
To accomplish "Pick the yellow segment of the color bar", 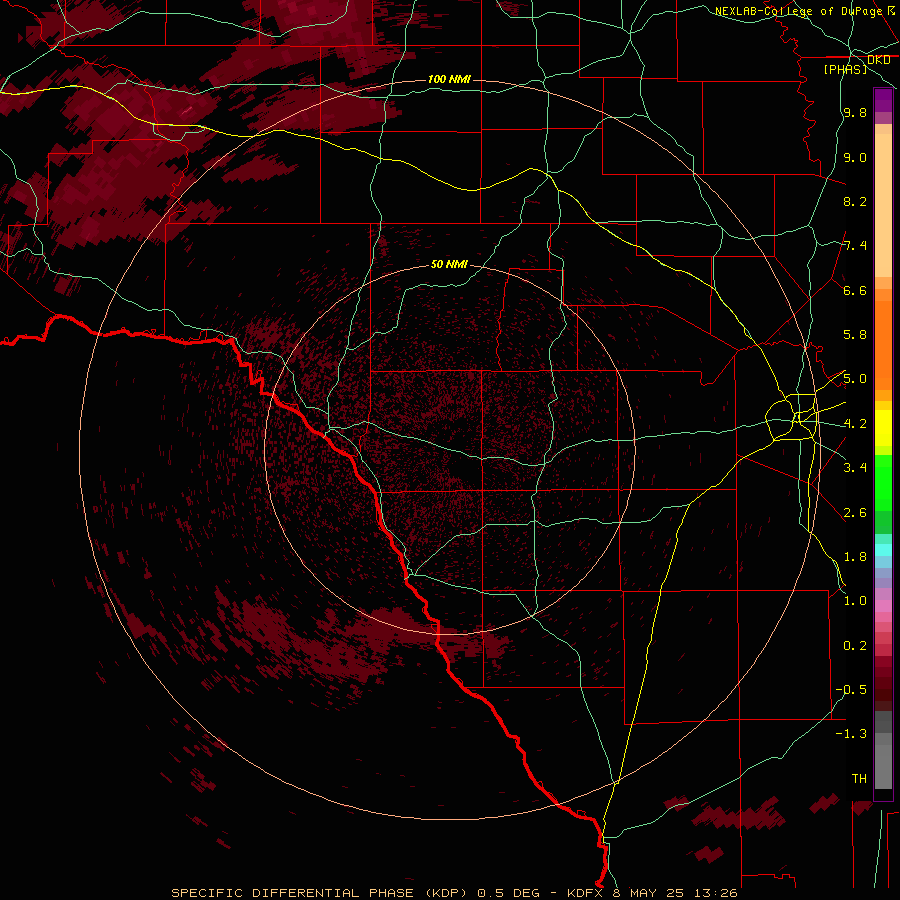I will [x=883, y=428].
